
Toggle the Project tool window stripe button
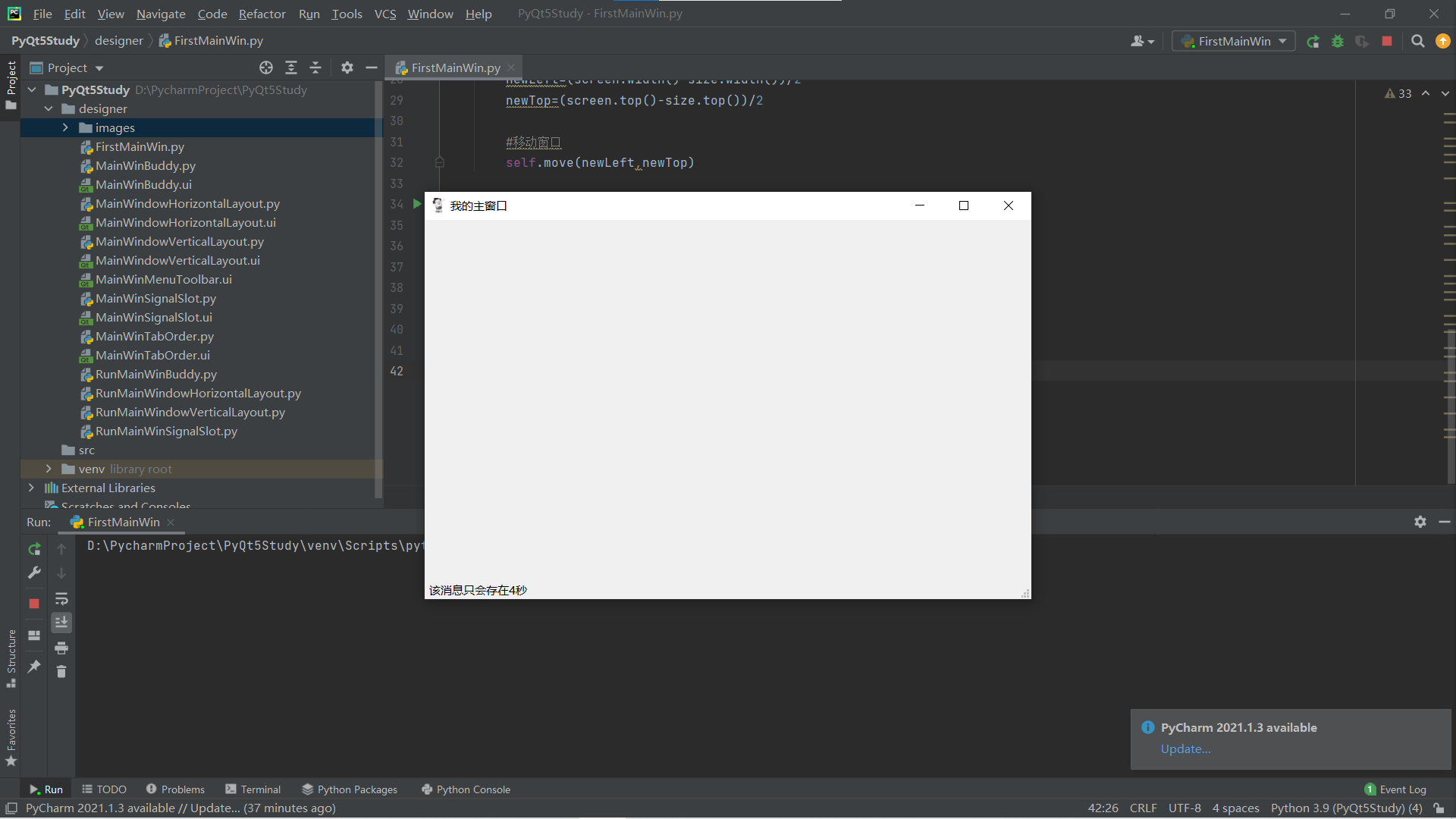[11, 84]
